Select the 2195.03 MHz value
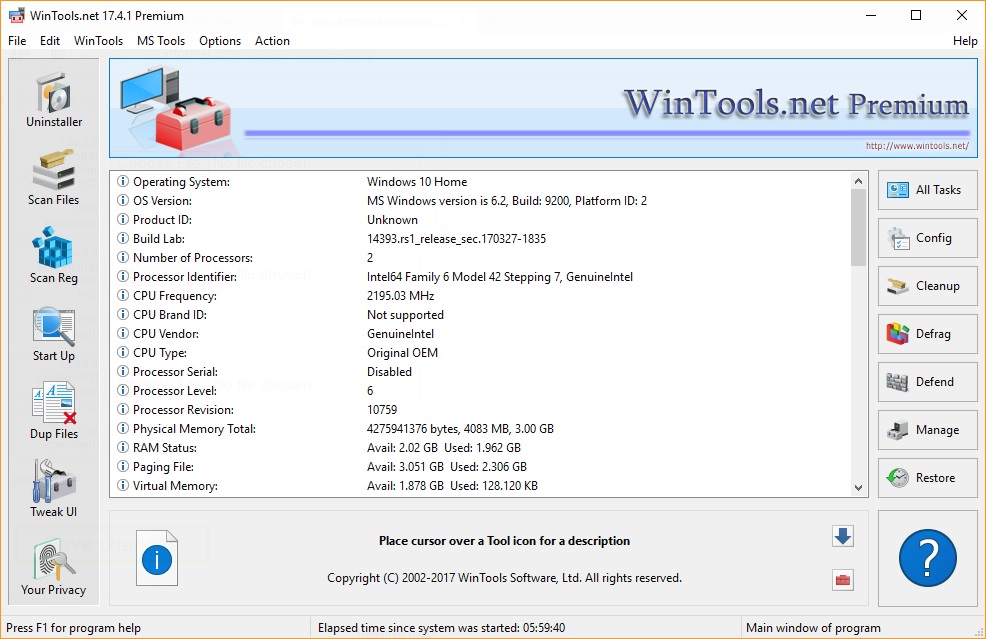986x639 pixels. (401, 296)
